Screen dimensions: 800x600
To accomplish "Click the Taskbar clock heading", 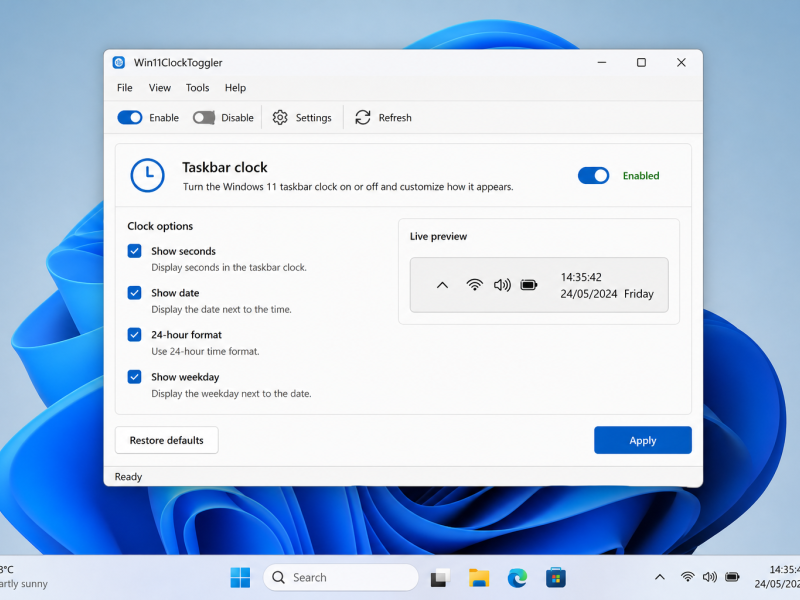I will [x=225, y=167].
